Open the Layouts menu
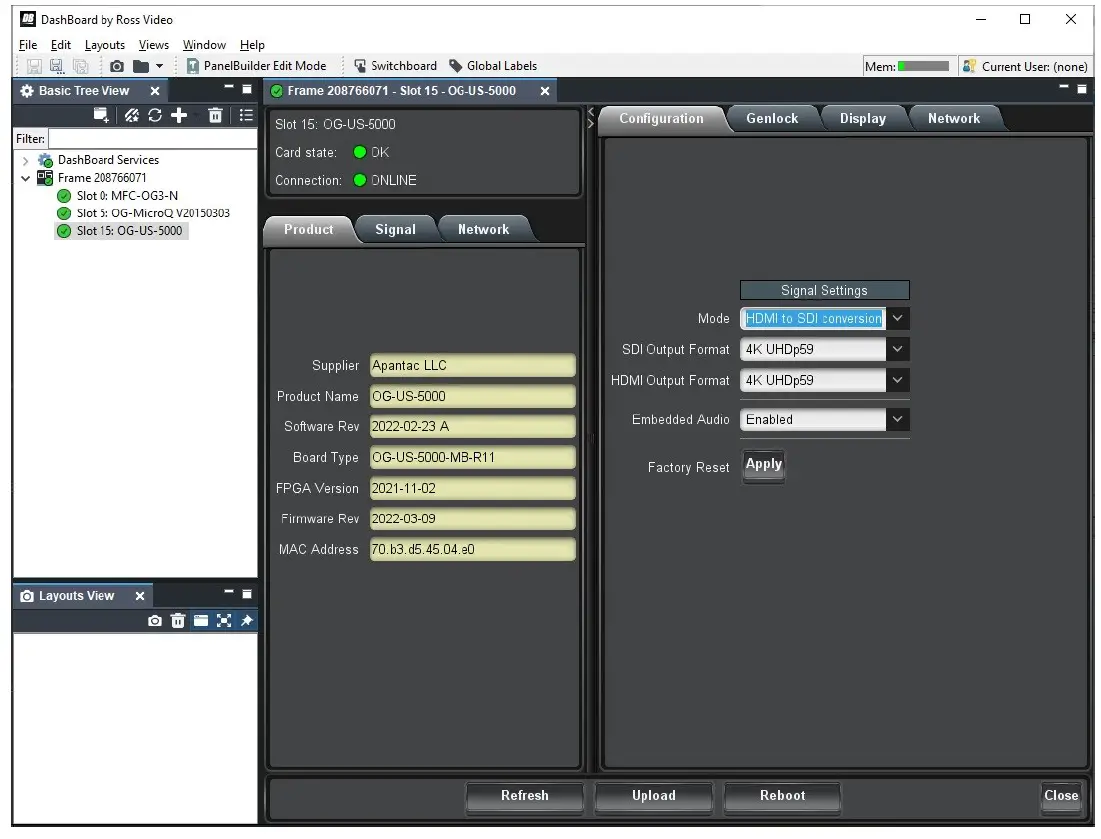Viewport: 1101px width, 839px height. click(105, 45)
